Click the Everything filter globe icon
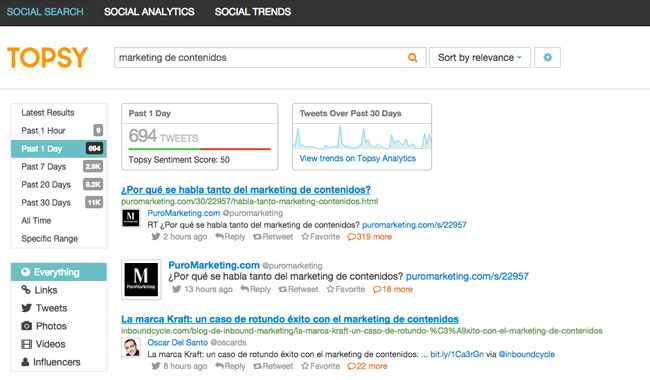Image resolution: width=650 pixels, height=380 pixels. [26, 272]
